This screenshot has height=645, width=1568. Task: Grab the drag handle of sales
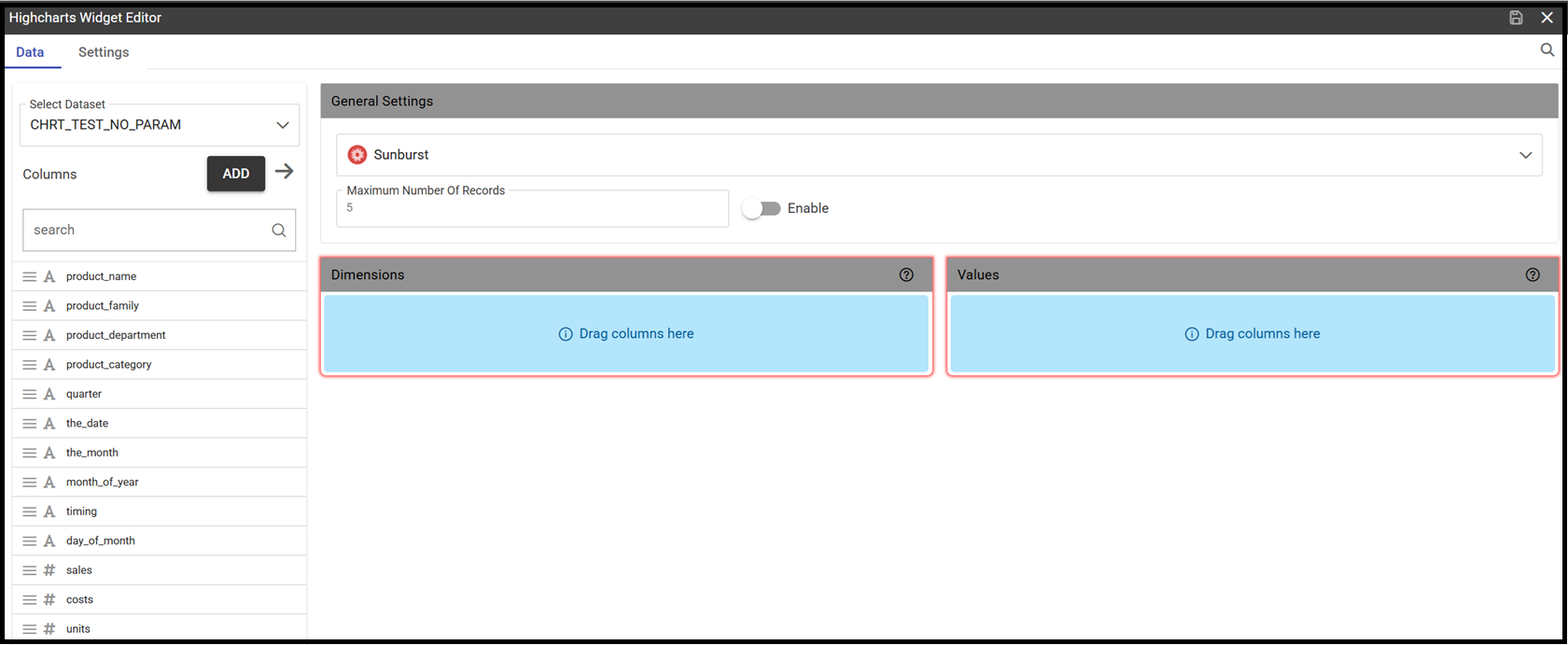pos(30,570)
